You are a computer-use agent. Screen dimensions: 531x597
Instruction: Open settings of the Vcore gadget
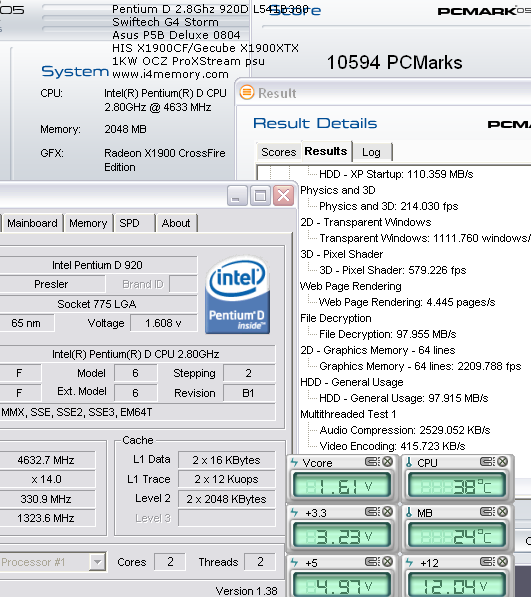click(372, 462)
